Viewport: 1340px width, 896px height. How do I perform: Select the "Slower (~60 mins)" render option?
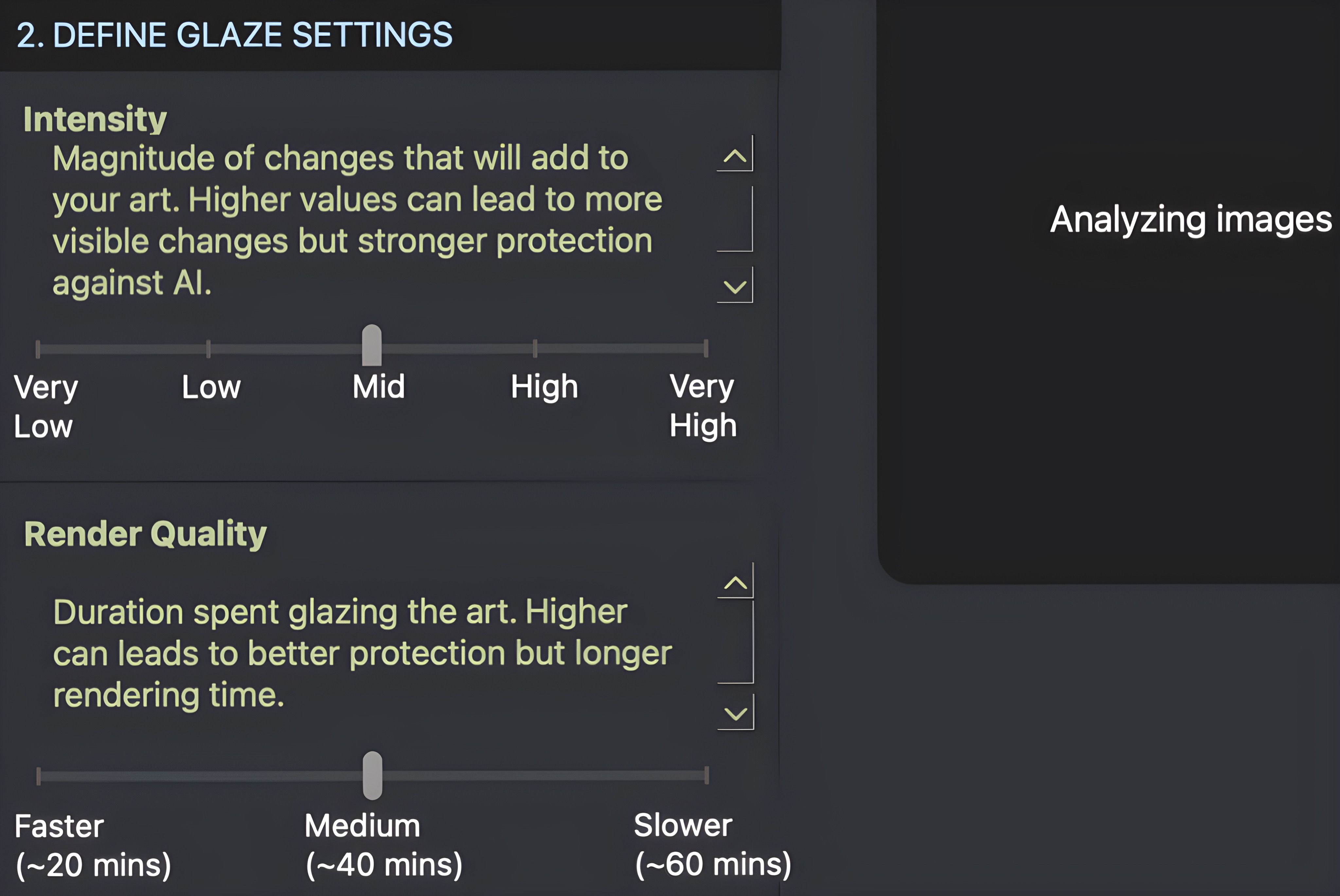tap(712, 845)
